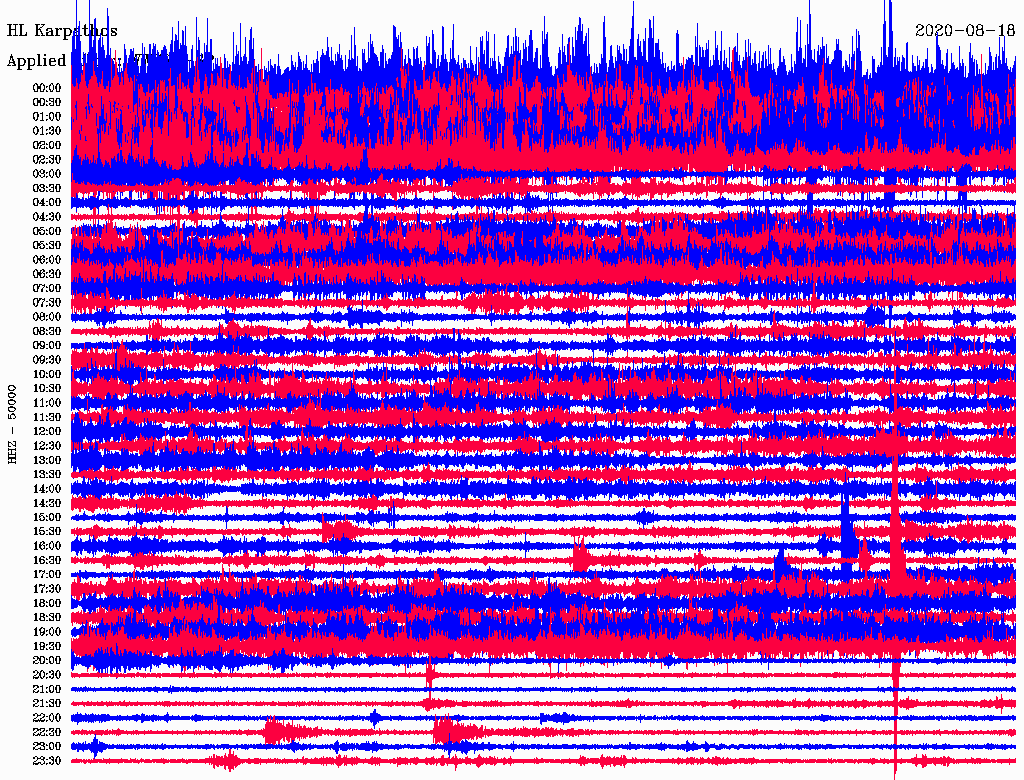The height and width of the screenshot is (780, 1024).
Task: Select the 22:30 time label
Action: point(47,732)
